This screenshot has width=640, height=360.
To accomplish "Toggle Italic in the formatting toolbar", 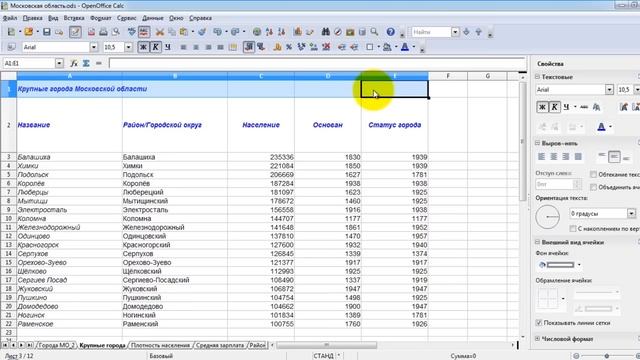I will coord(155,47).
